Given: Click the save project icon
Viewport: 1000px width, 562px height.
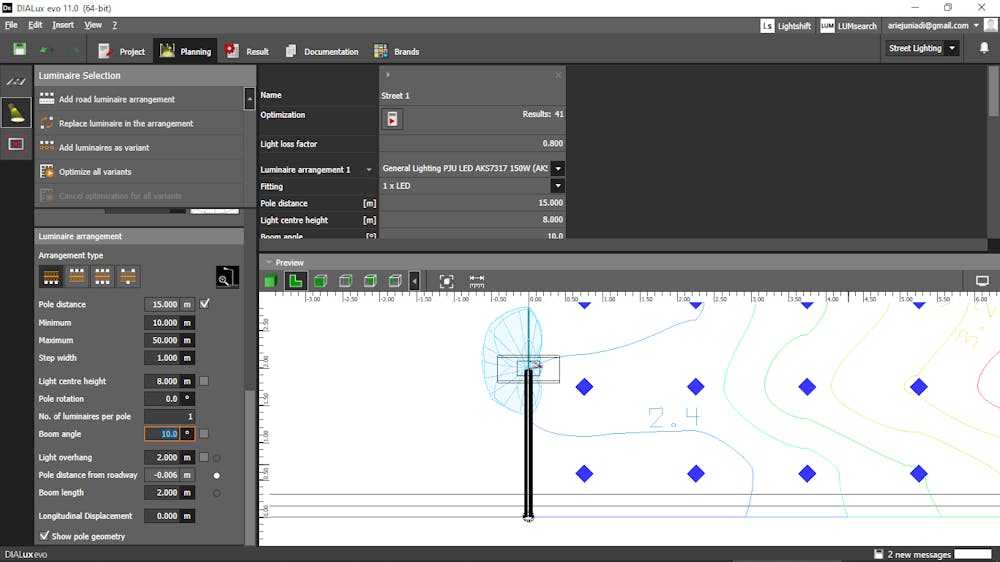Looking at the screenshot, I should 19,49.
